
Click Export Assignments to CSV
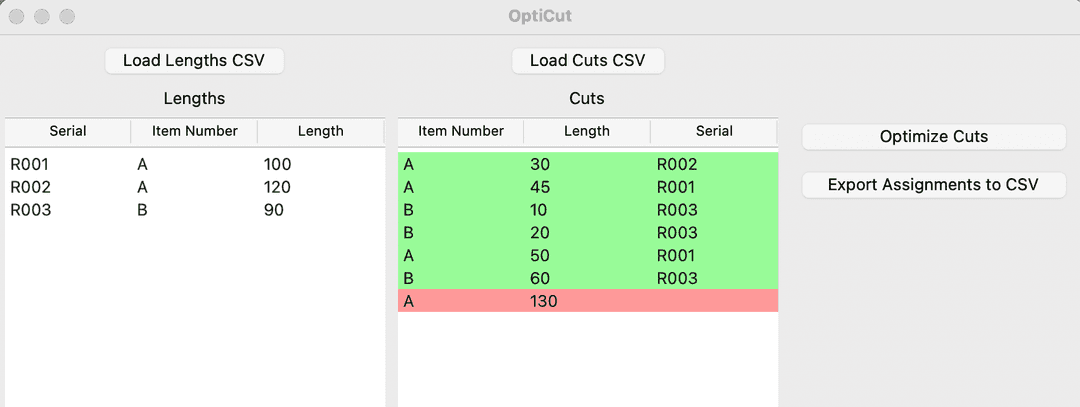pyautogui.click(x=933, y=185)
